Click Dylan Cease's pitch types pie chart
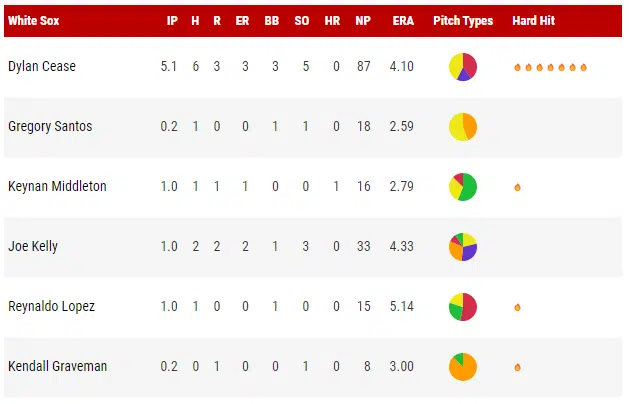The width and height of the screenshot is (629, 404). tap(463, 67)
